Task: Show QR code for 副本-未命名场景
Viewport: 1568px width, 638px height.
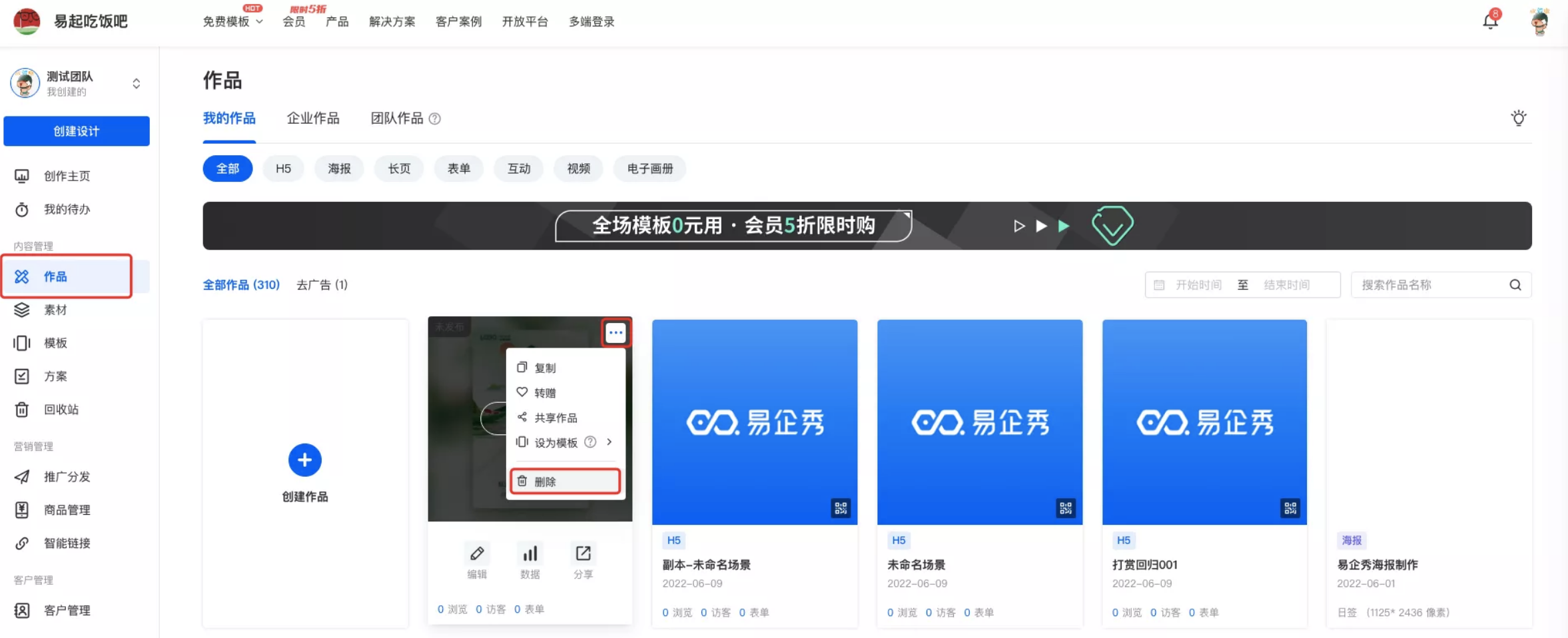Action: click(x=841, y=508)
